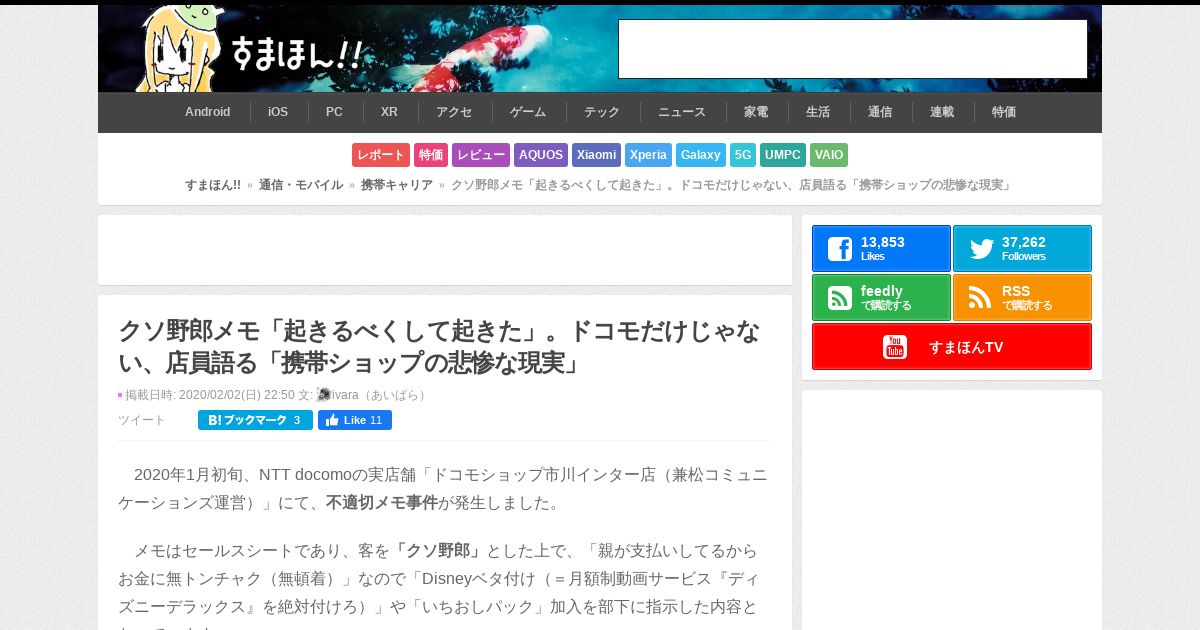1200x630 pixels.
Task: Open the XR category menu
Action: click(x=389, y=112)
